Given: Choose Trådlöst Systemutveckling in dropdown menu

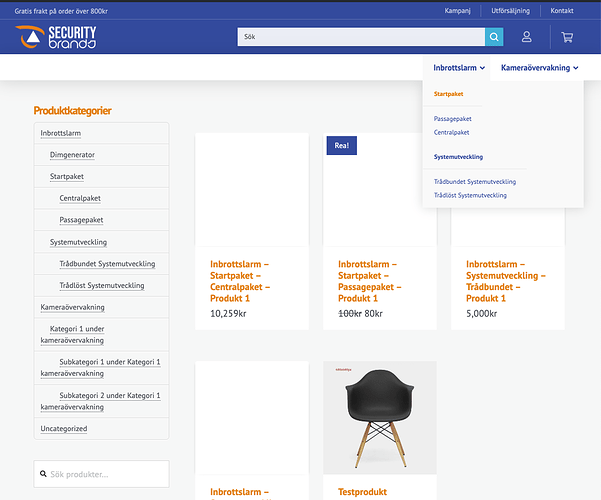Looking at the screenshot, I should coord(470,195).
